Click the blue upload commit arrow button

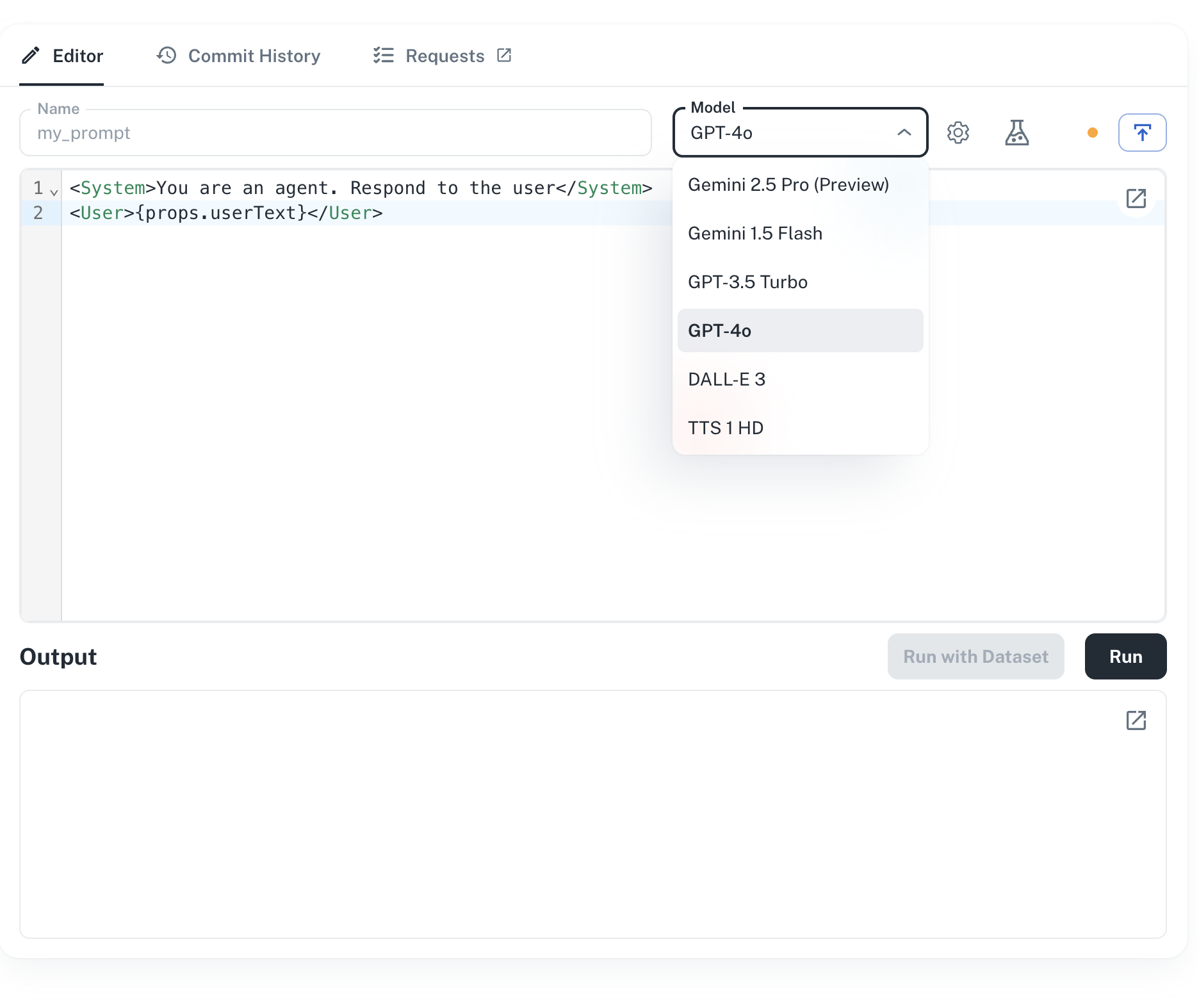(1142, 133)
